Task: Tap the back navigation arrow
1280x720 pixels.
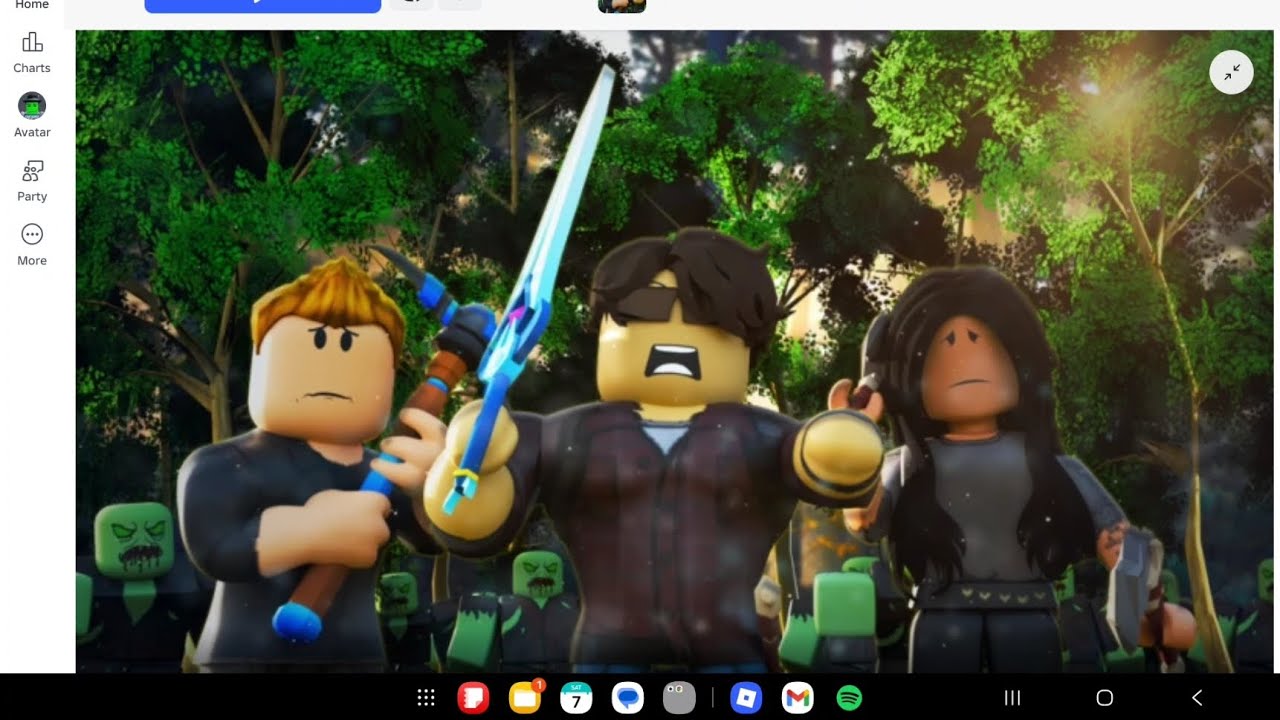Action: point(1197,698)
